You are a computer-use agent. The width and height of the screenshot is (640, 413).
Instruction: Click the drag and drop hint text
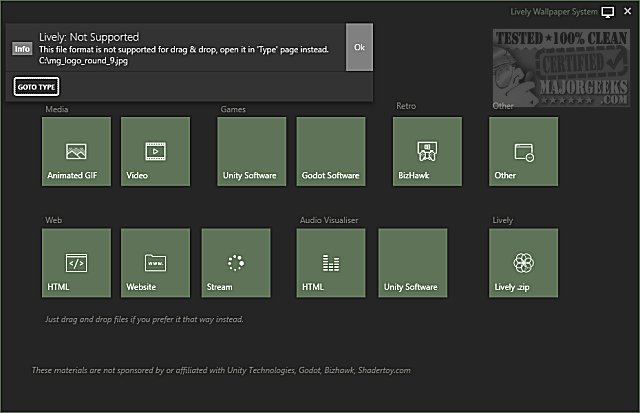[x=144, y=320]
